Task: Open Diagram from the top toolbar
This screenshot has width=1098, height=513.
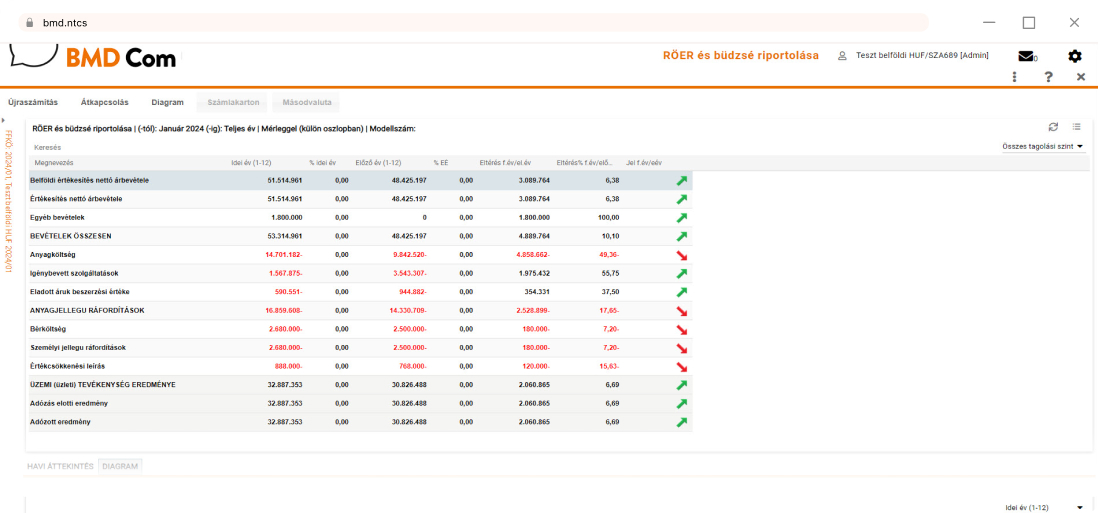Action: tap(167, 102)
